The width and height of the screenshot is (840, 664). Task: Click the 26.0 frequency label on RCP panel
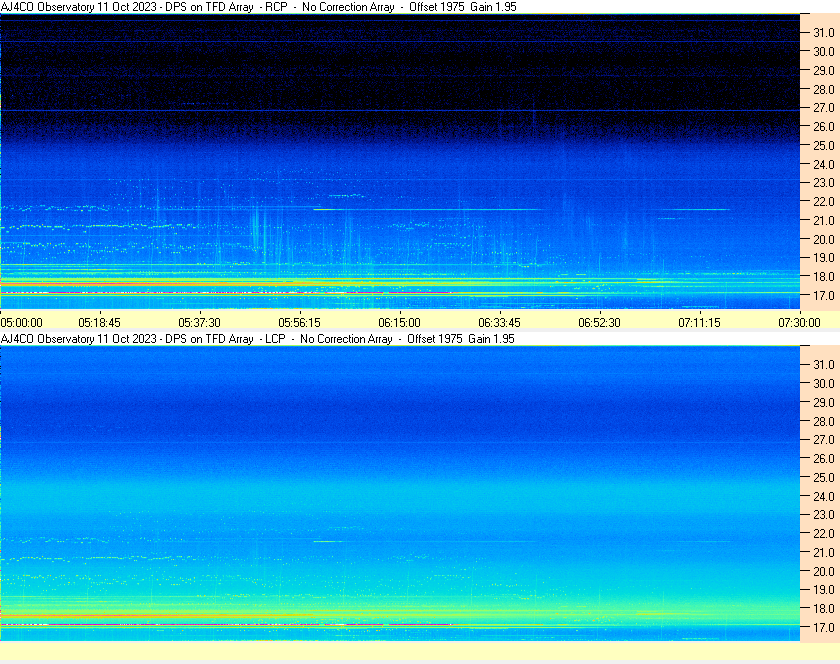[x=824, y=126]
